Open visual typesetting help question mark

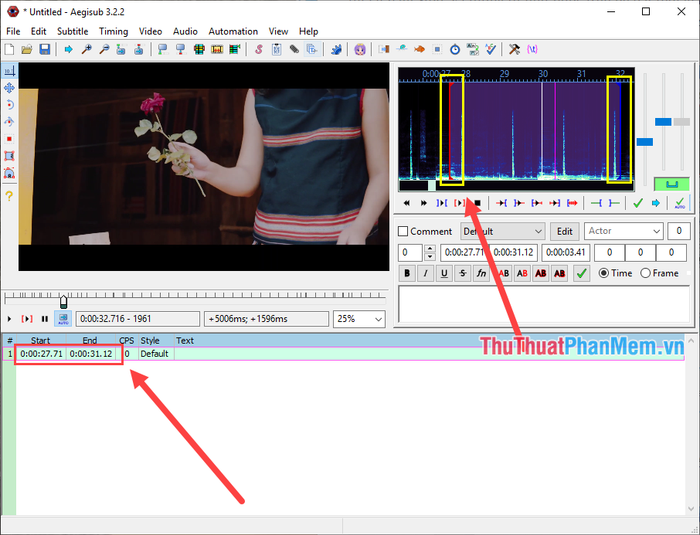(x=9, y=196)
